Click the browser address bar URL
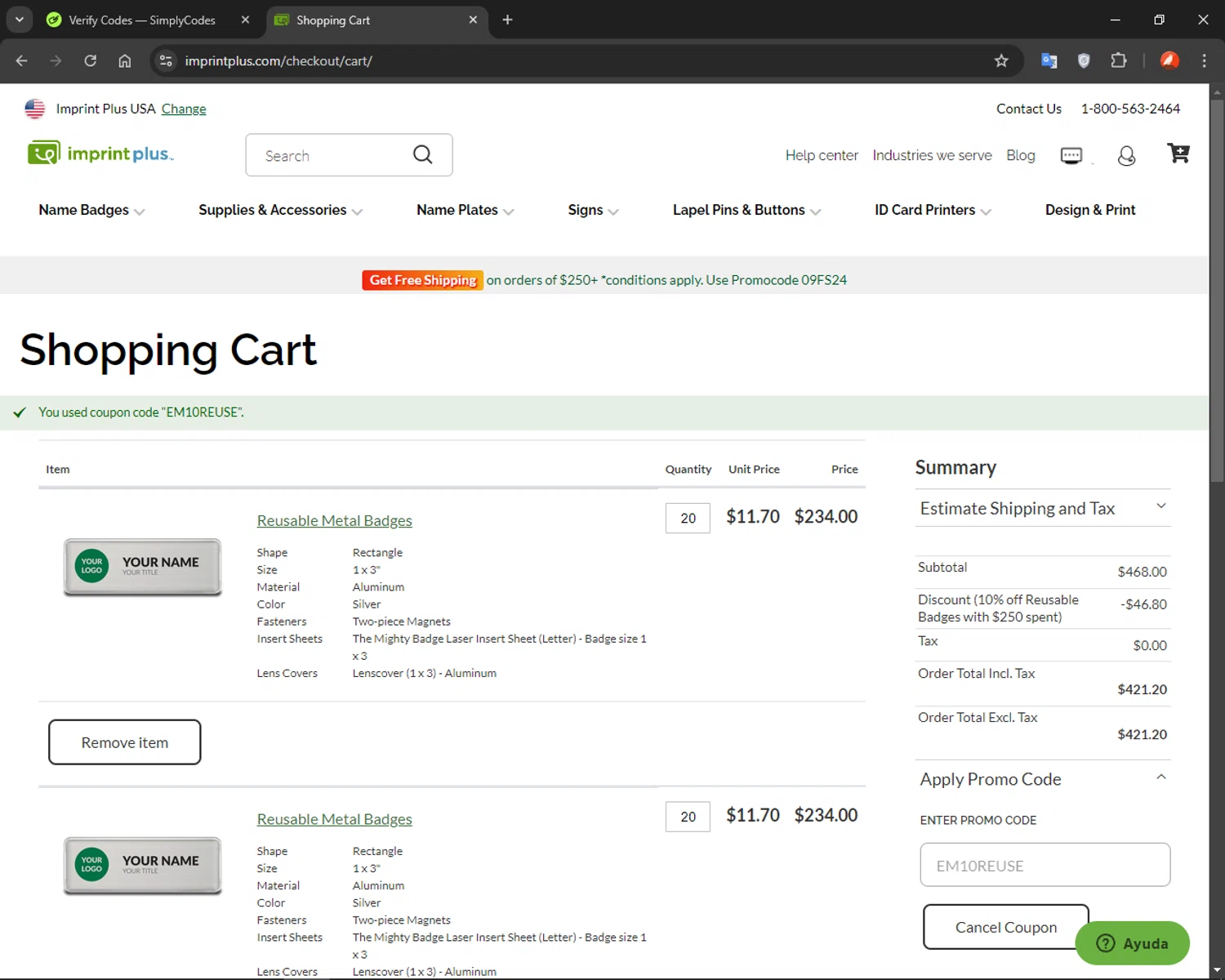This screenshot has width=1225, height=980. coord(278,60)
